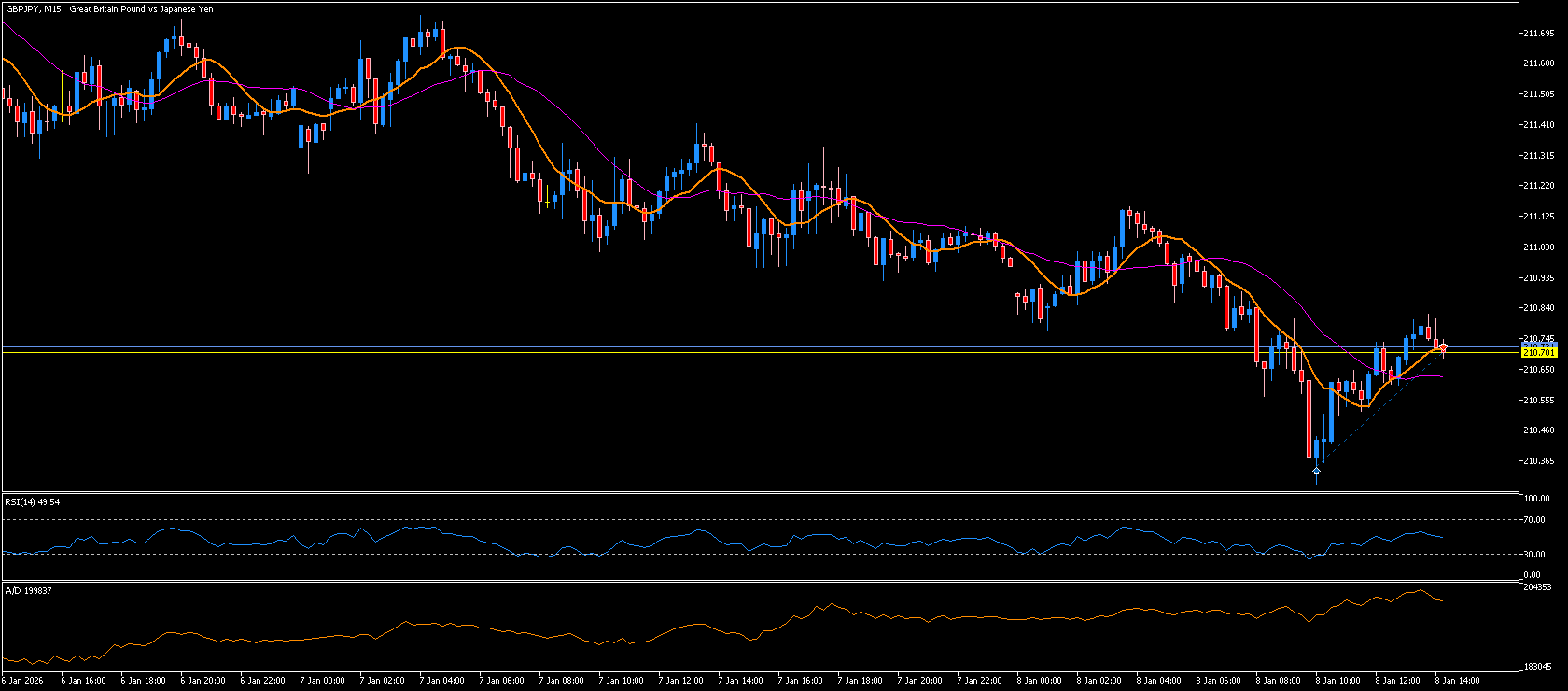
Task: Click the 7 Jan 12:00 time axis label
Action: tap(680, 681)
